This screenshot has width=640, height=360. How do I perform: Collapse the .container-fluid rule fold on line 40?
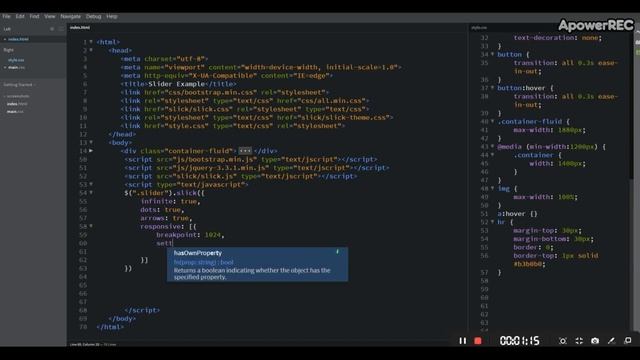(493, 121)
